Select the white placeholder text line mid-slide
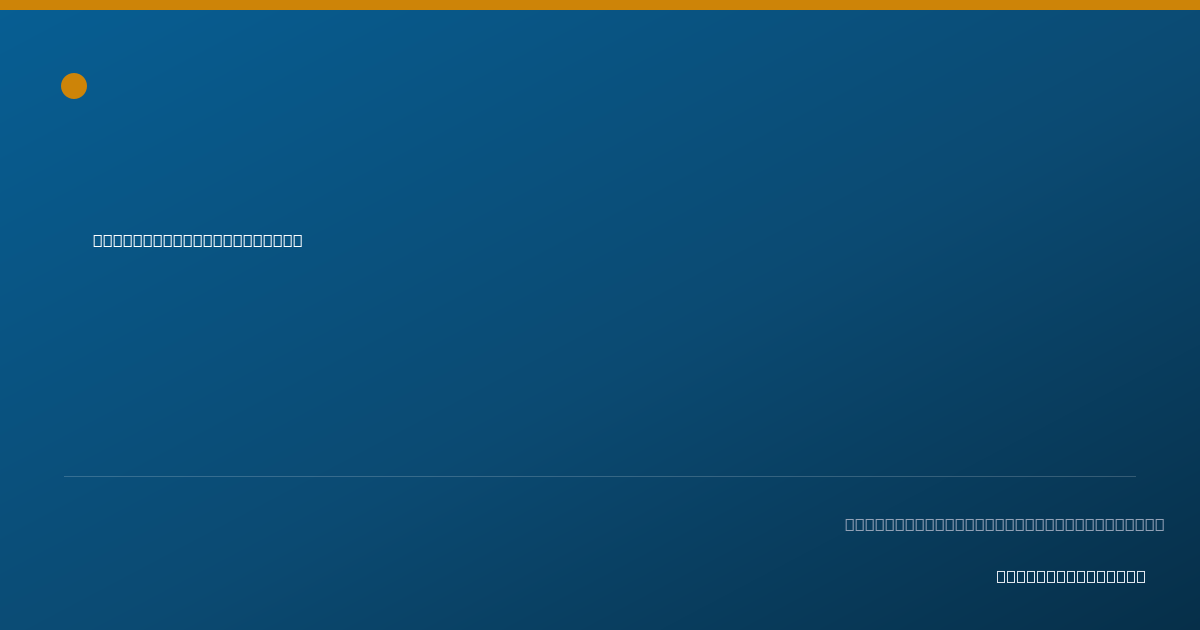The height and width of the screenshot is (630, 1200). pos(198,240)
